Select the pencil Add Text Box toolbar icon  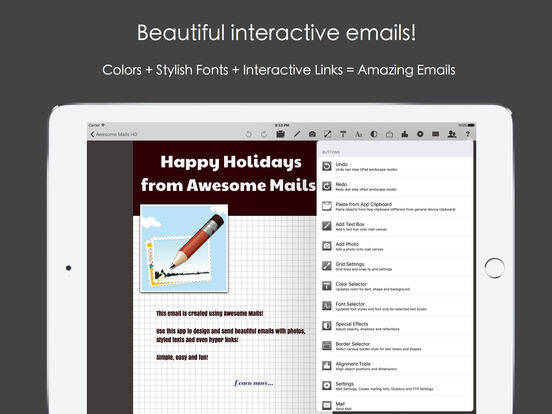297,134
